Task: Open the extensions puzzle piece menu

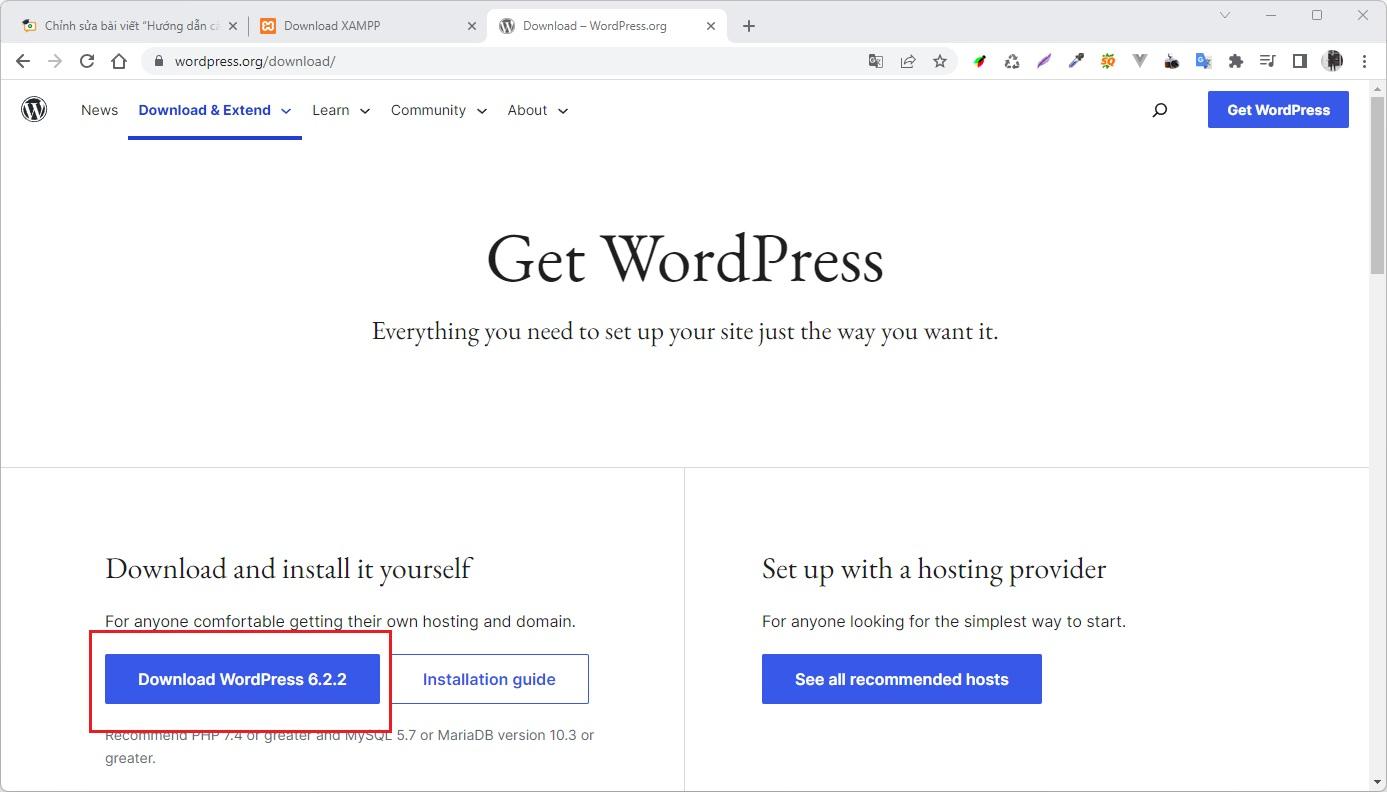Action: coord(1236,61)
